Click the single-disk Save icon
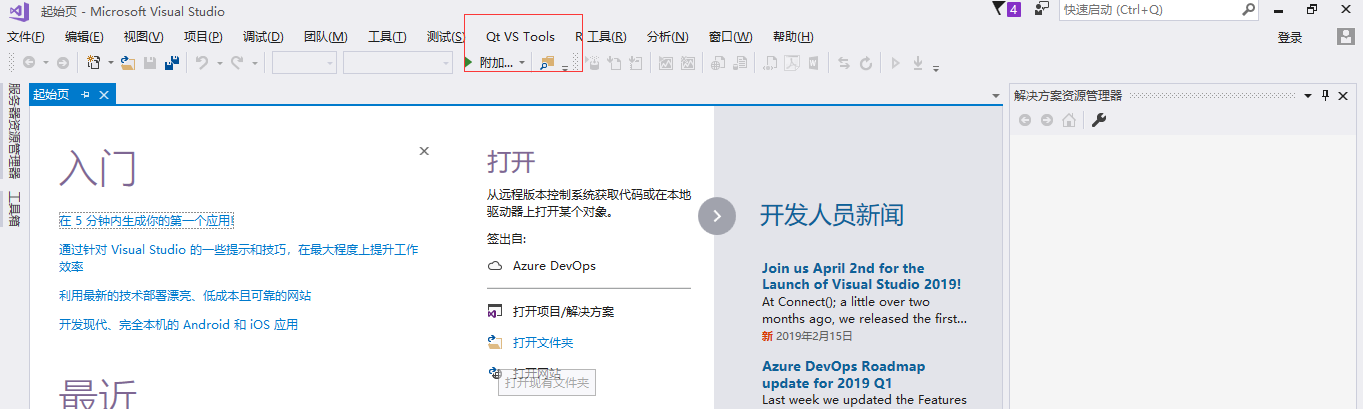 [150, 63]
